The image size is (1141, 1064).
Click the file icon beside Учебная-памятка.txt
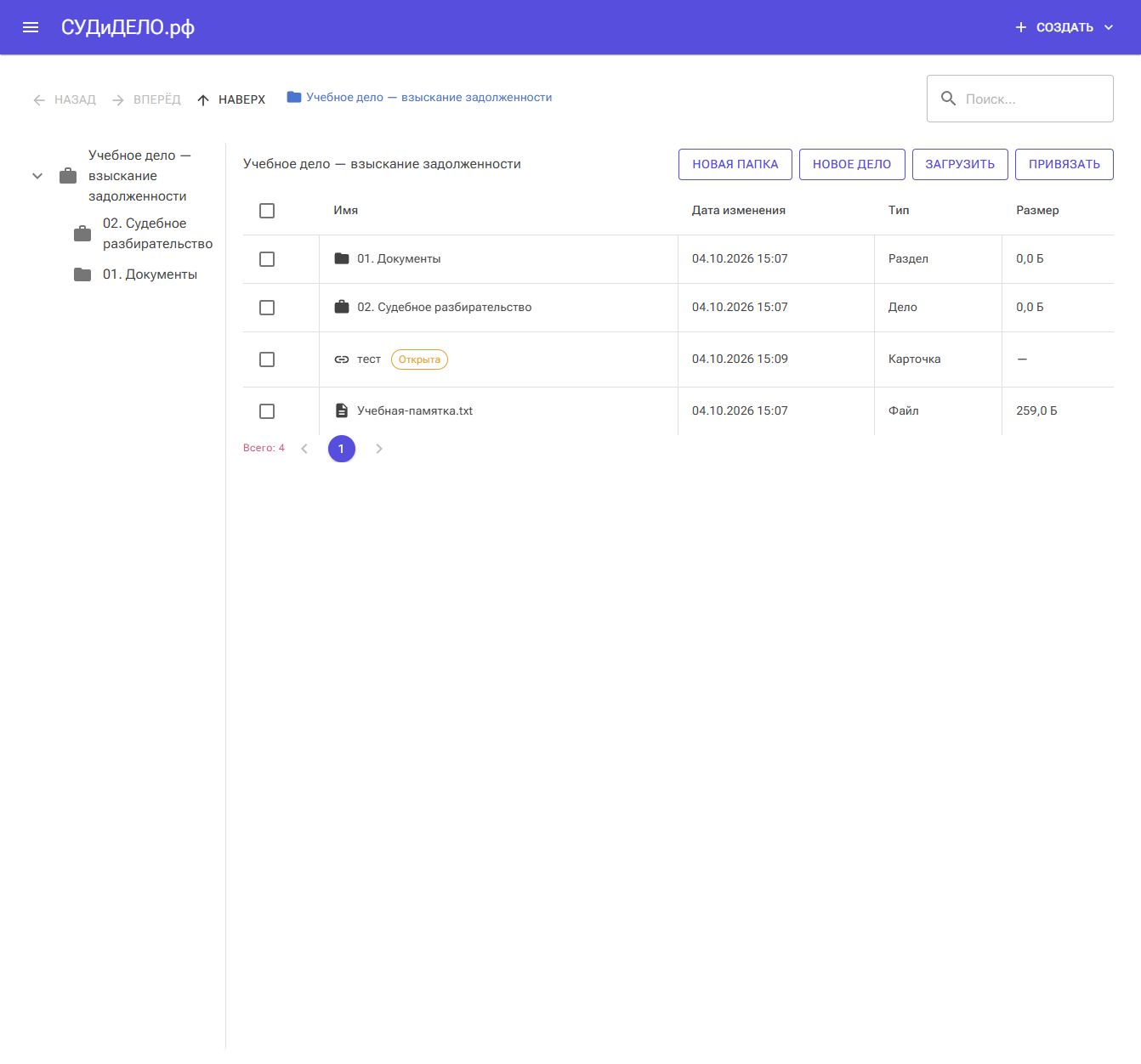342,410
